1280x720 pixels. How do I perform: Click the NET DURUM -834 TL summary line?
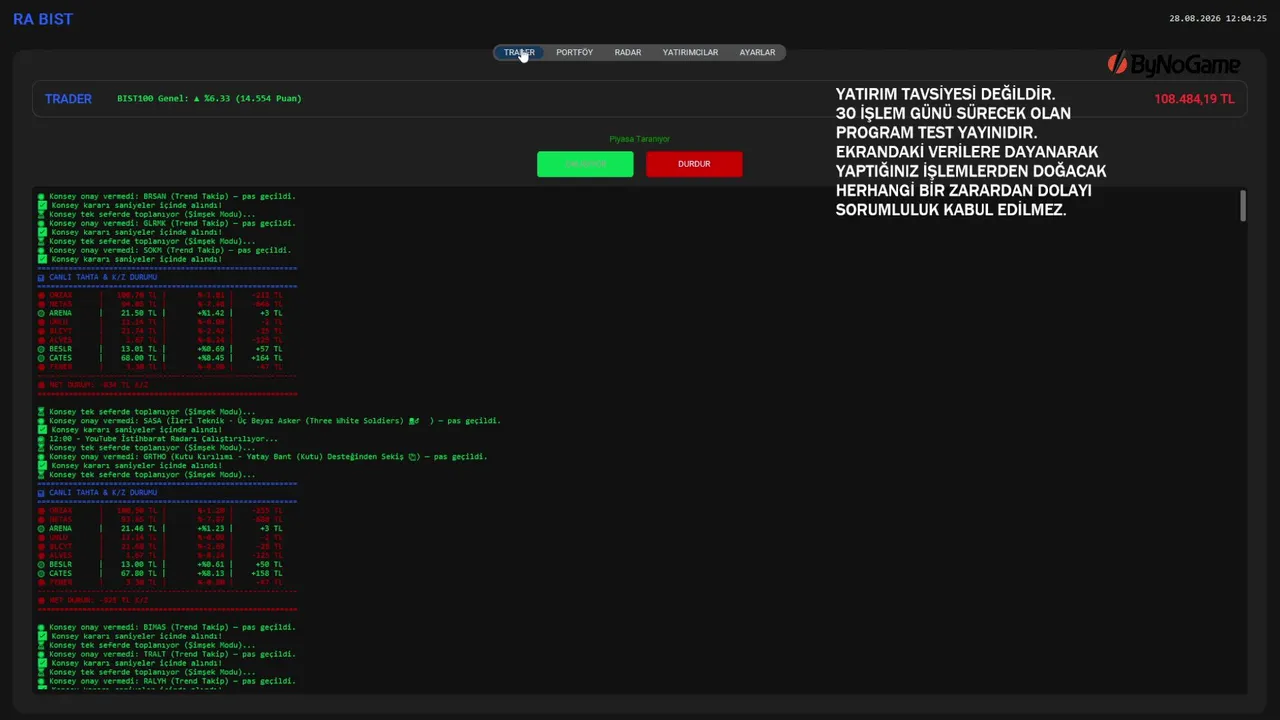[93, 384]
